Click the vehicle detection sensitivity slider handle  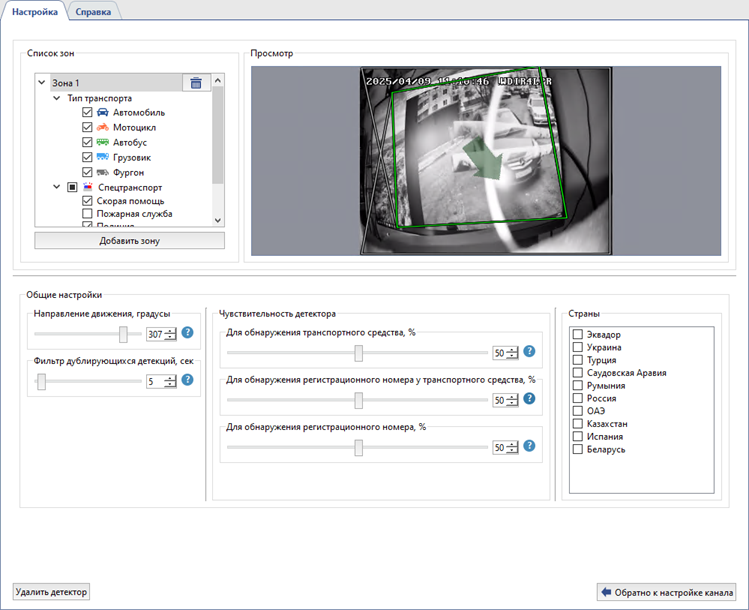click(x=359, y=353)
